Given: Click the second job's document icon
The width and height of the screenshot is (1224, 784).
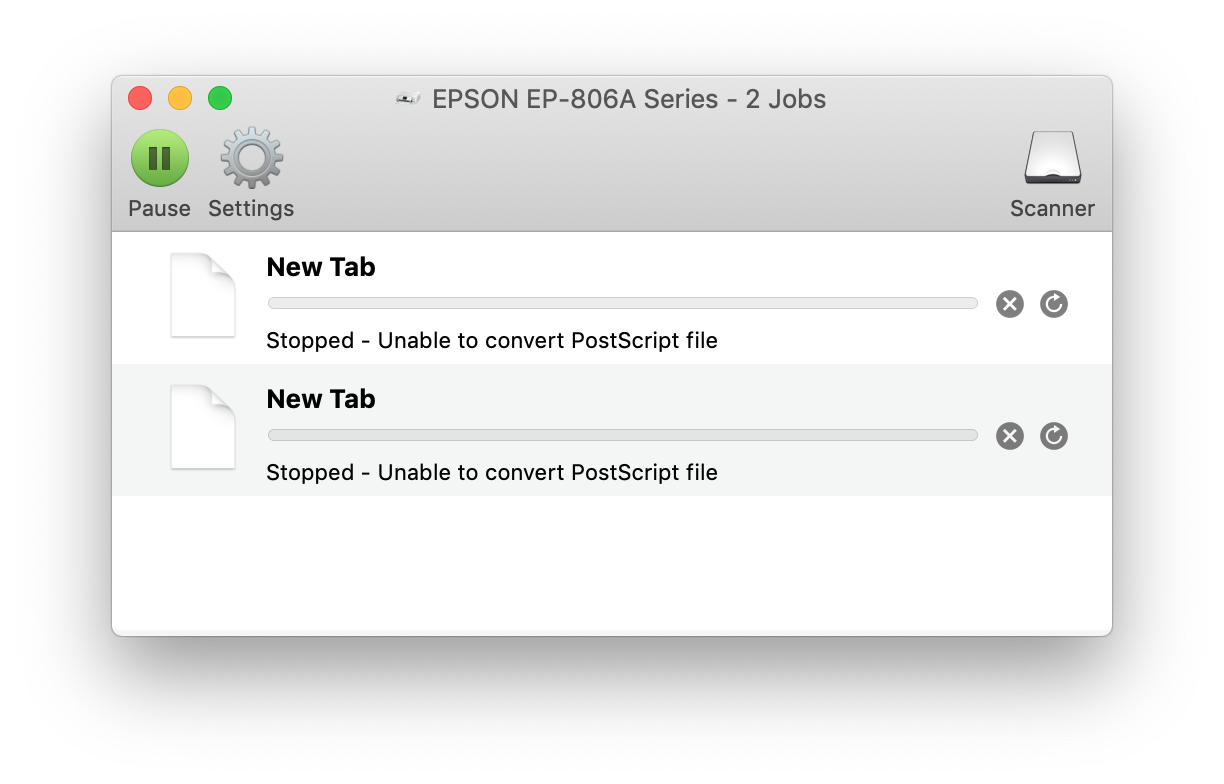Looking at the screenshot, I should [203, 427].
